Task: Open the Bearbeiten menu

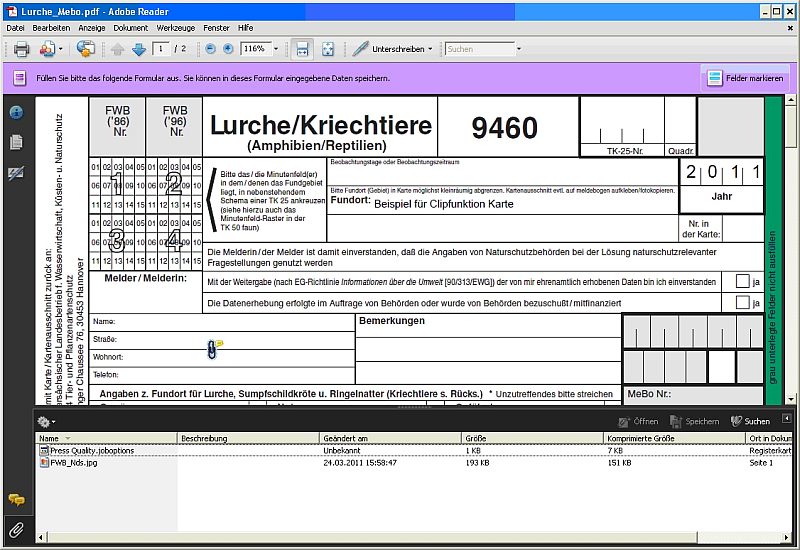Action: coord(51,28)
